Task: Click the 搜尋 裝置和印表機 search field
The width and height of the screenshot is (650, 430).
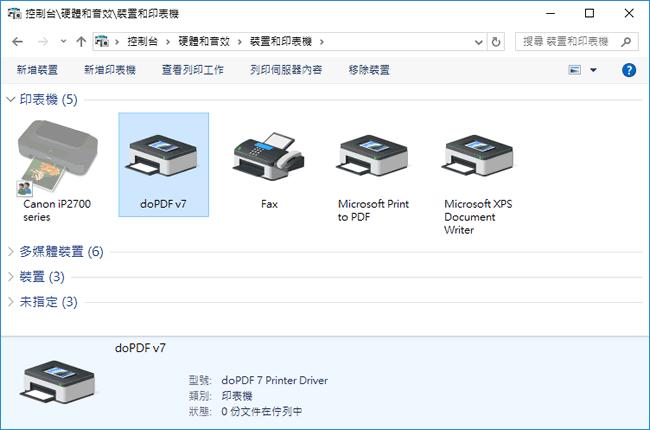Action: tap(568, 42)
